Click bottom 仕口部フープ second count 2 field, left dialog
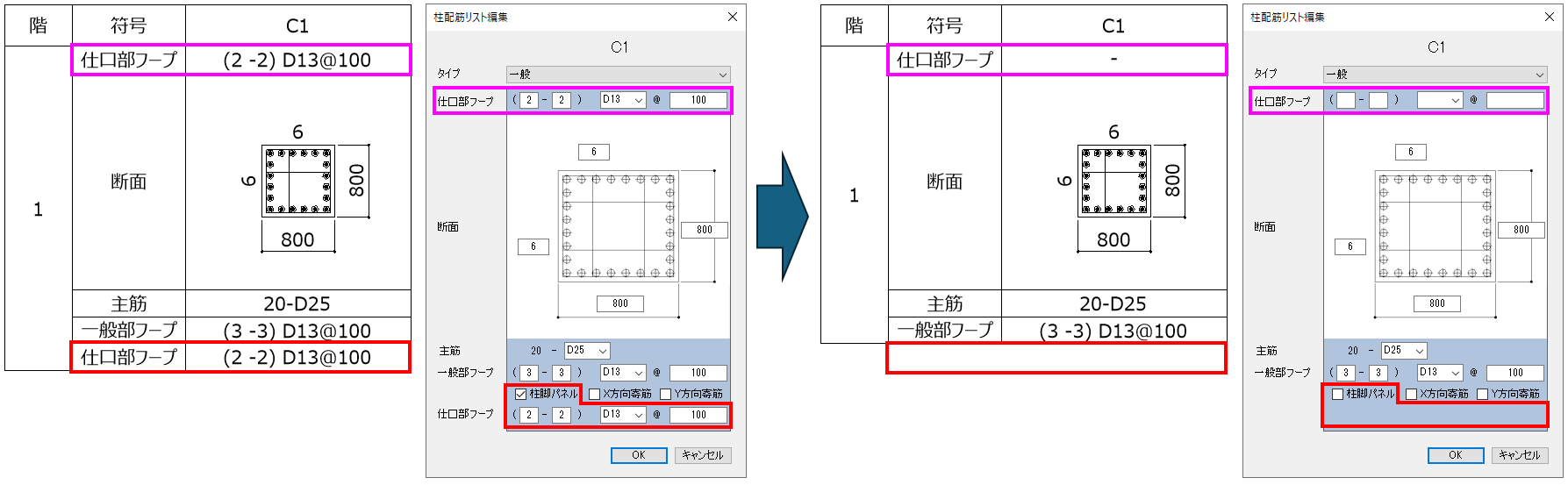Screen dimensions: 1568x485 coord(562,414)
